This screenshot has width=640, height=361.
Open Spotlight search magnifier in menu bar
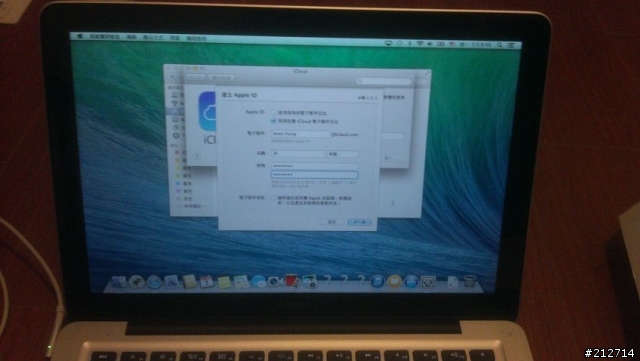(x=500, y=45)
